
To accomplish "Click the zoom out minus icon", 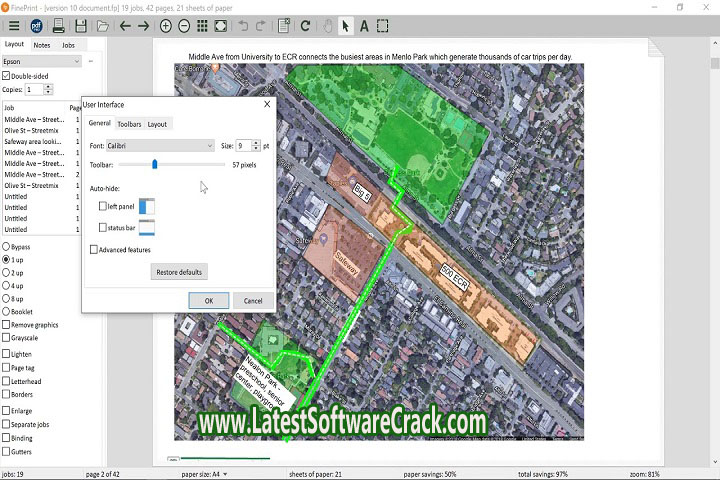I will pos(184,26).
